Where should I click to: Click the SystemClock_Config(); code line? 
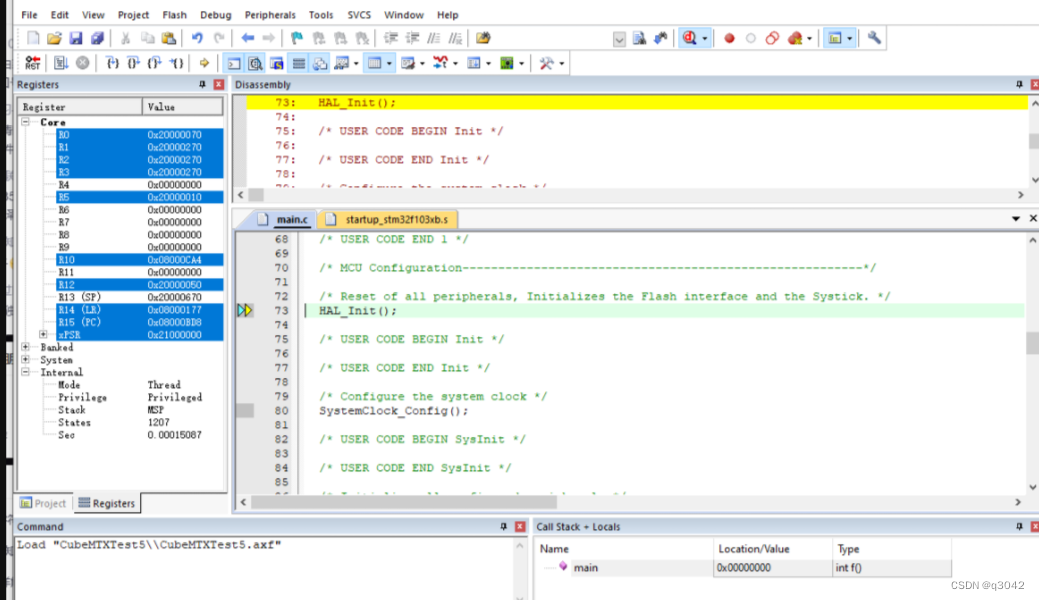click(x=394, y=411)
